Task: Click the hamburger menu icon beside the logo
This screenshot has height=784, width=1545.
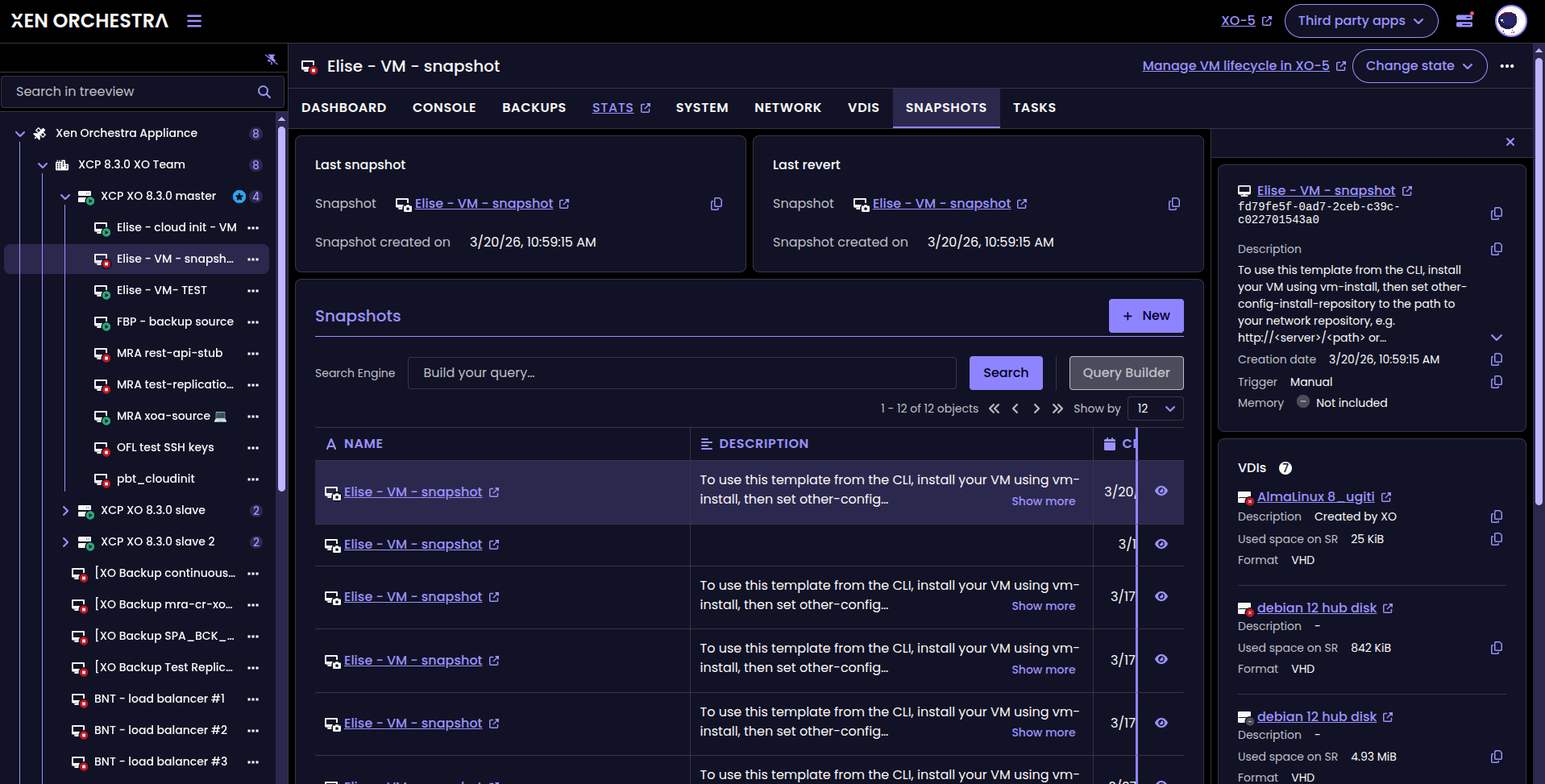Action: [x=194, y=21]
